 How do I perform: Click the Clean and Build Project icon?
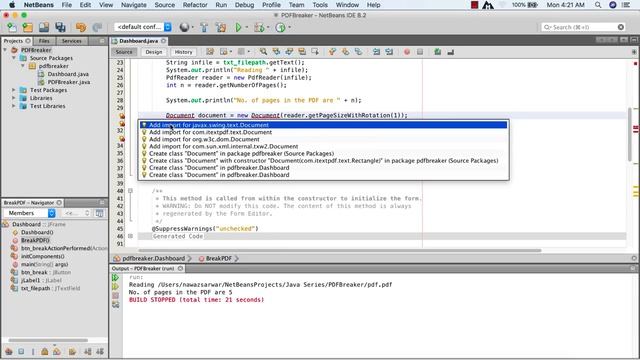(x=221, y=27)
